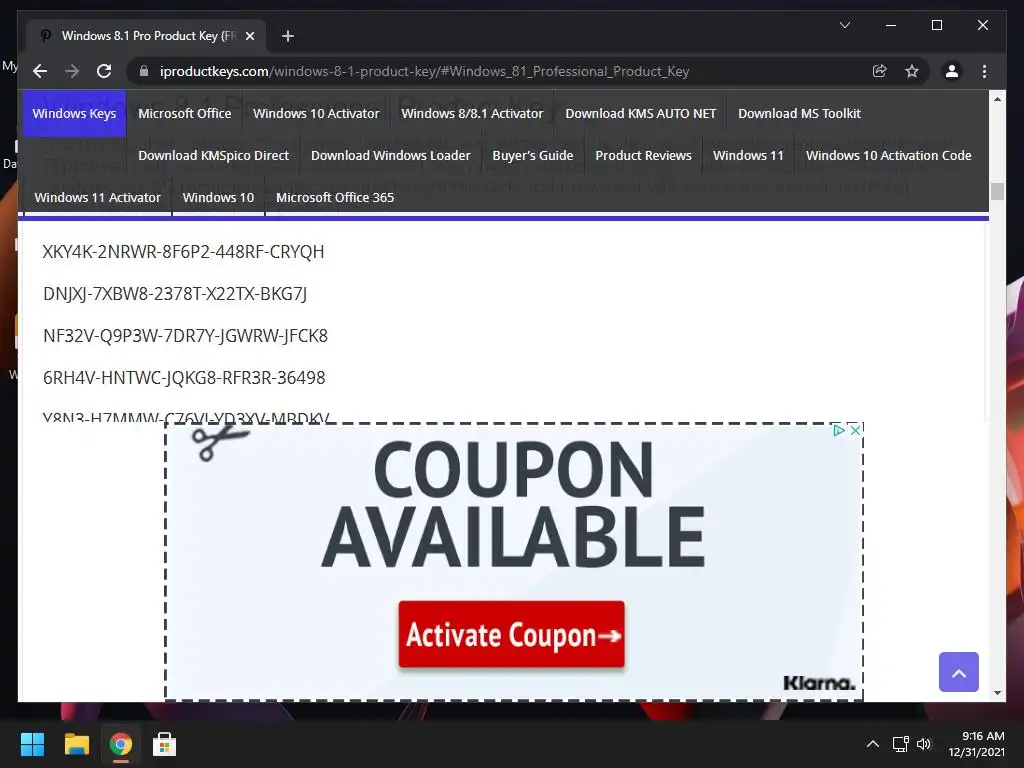Open Buyer's Guide page
1024x768 pixels.
533,155
